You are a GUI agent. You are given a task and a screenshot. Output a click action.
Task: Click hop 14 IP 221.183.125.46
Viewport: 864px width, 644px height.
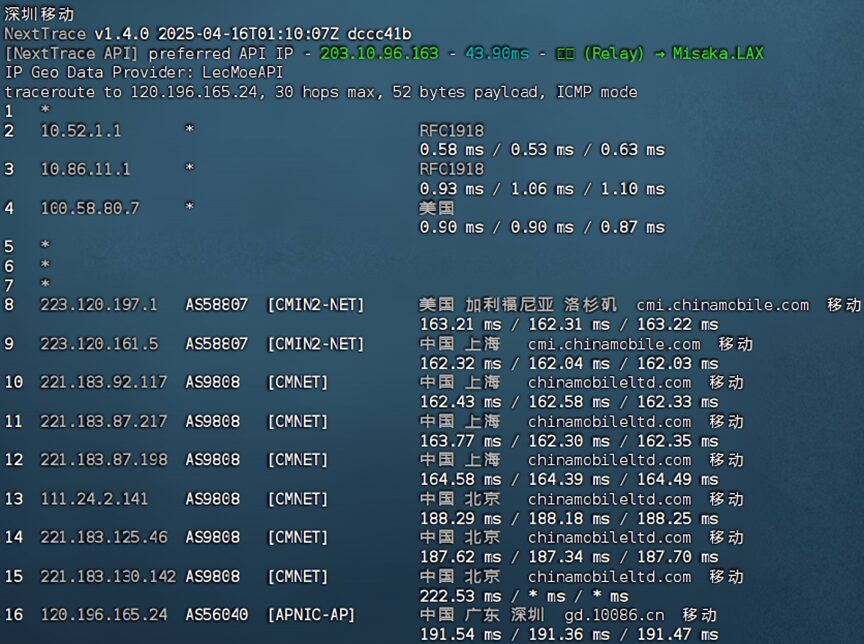click(x=104, y=537)
